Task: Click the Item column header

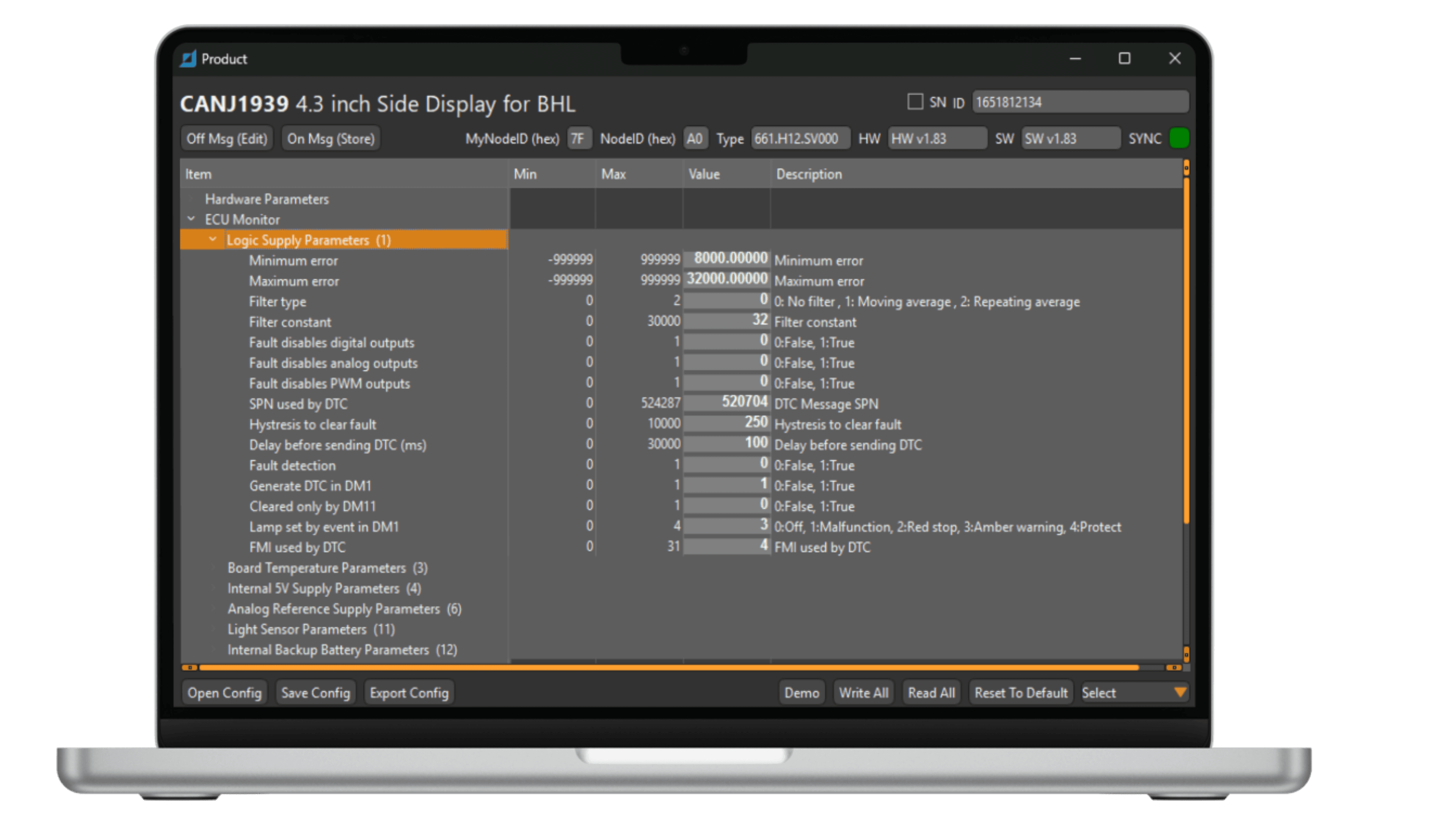Action: point(344,174)
